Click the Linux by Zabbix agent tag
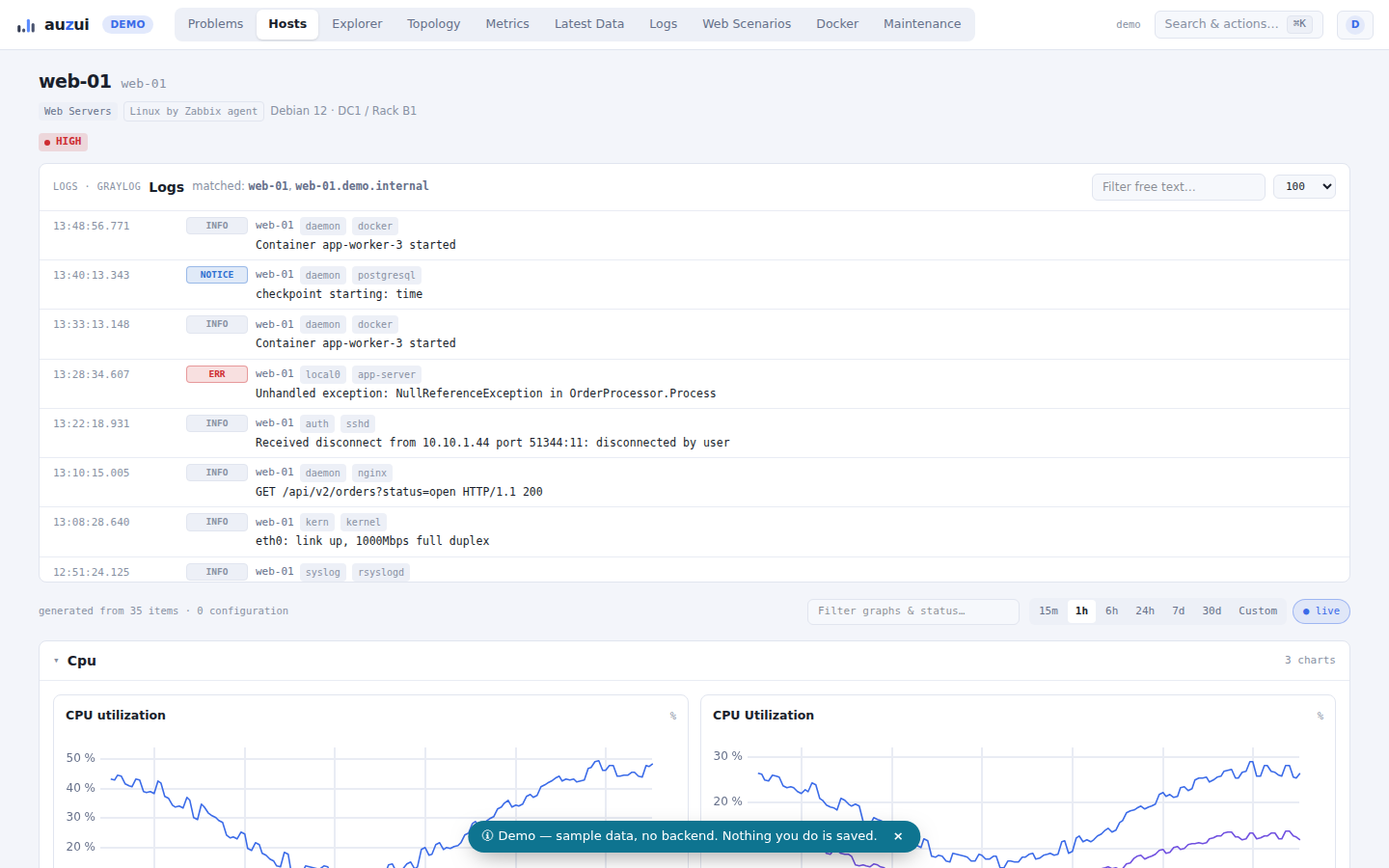This screenshot has height=868, width=1389. tap(194, 112)
